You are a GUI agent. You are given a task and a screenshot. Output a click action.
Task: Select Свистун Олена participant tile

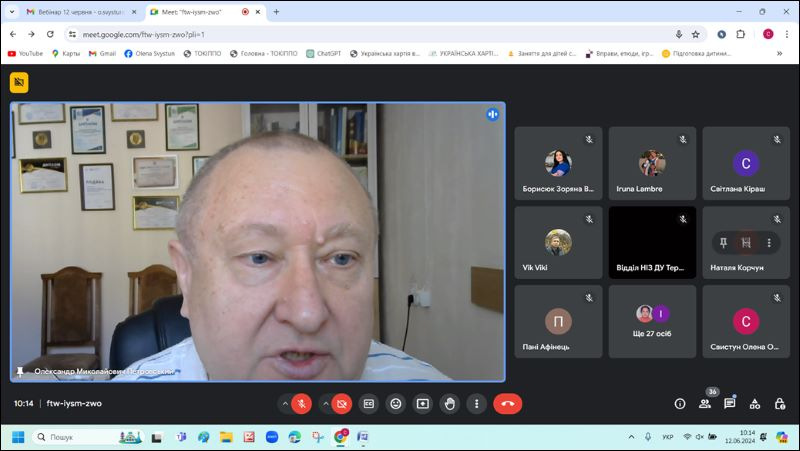pos(746,321)
